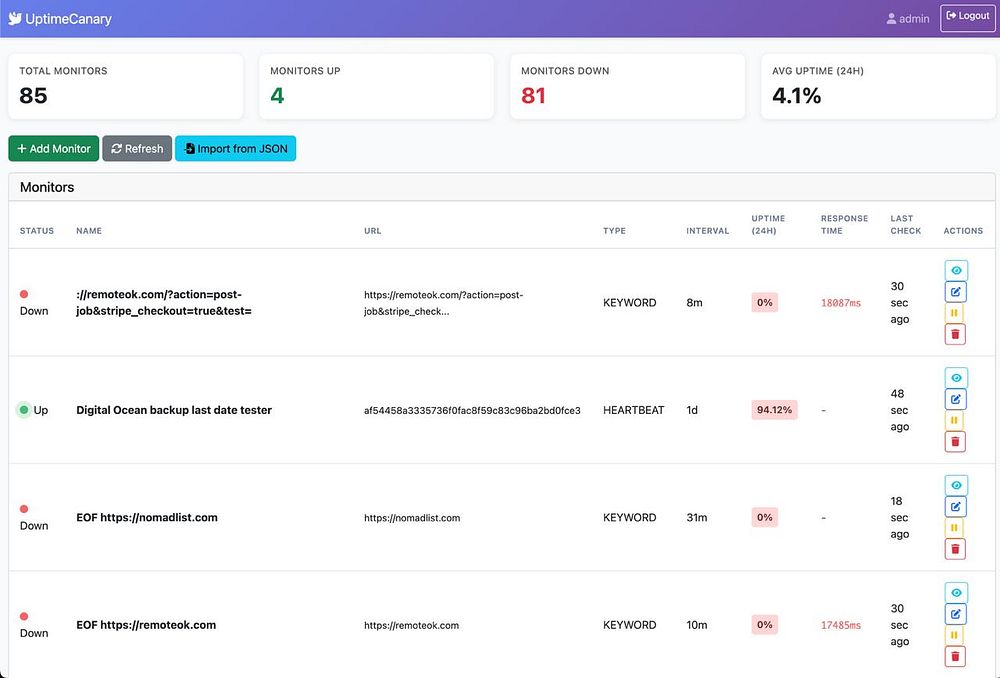Image resolution: width=1000 pixels, height=678 pixels.
Task: Click the https://remoteok.com URL cell
Action: pos(411,625)
